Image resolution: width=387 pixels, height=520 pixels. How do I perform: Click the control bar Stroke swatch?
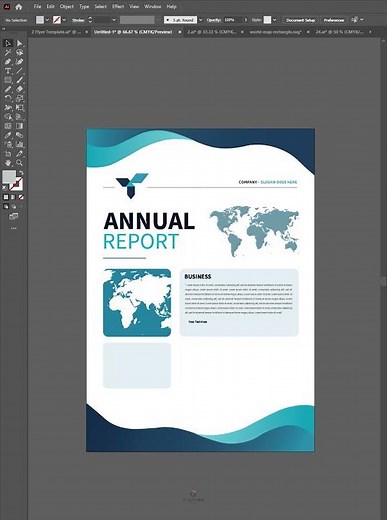click(57, 20)
